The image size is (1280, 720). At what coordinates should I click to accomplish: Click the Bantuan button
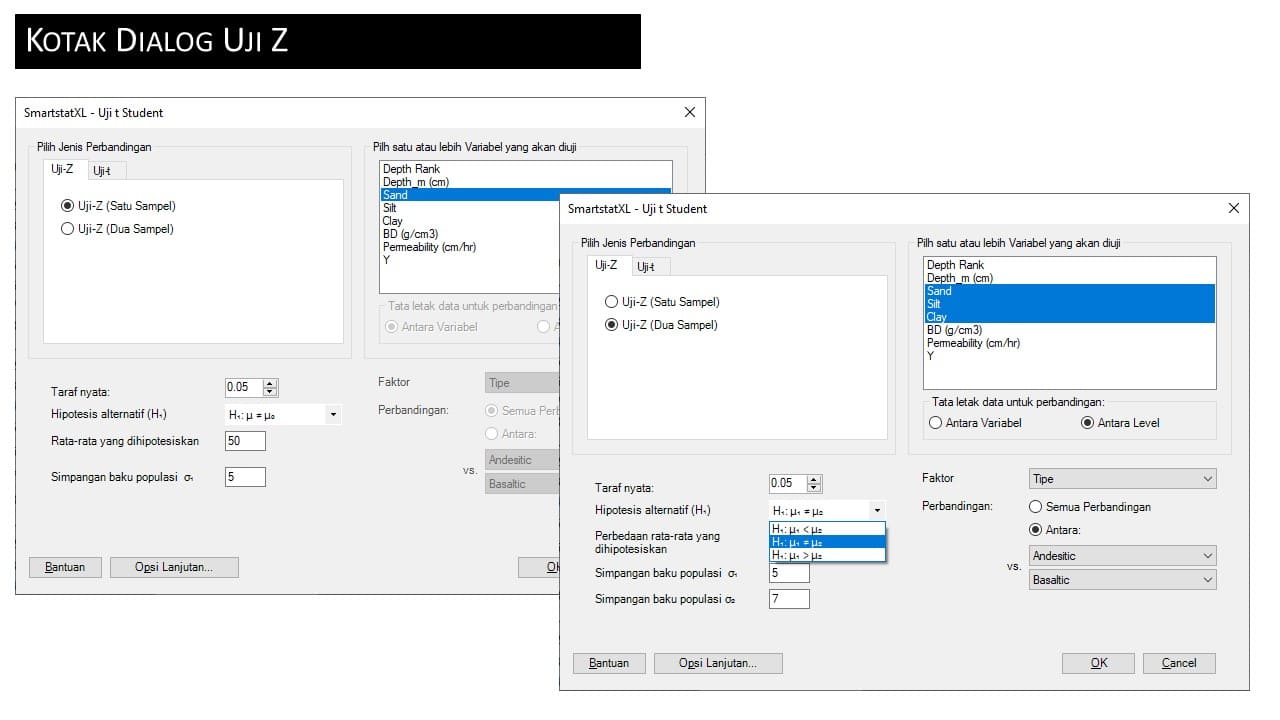(608, 662)
